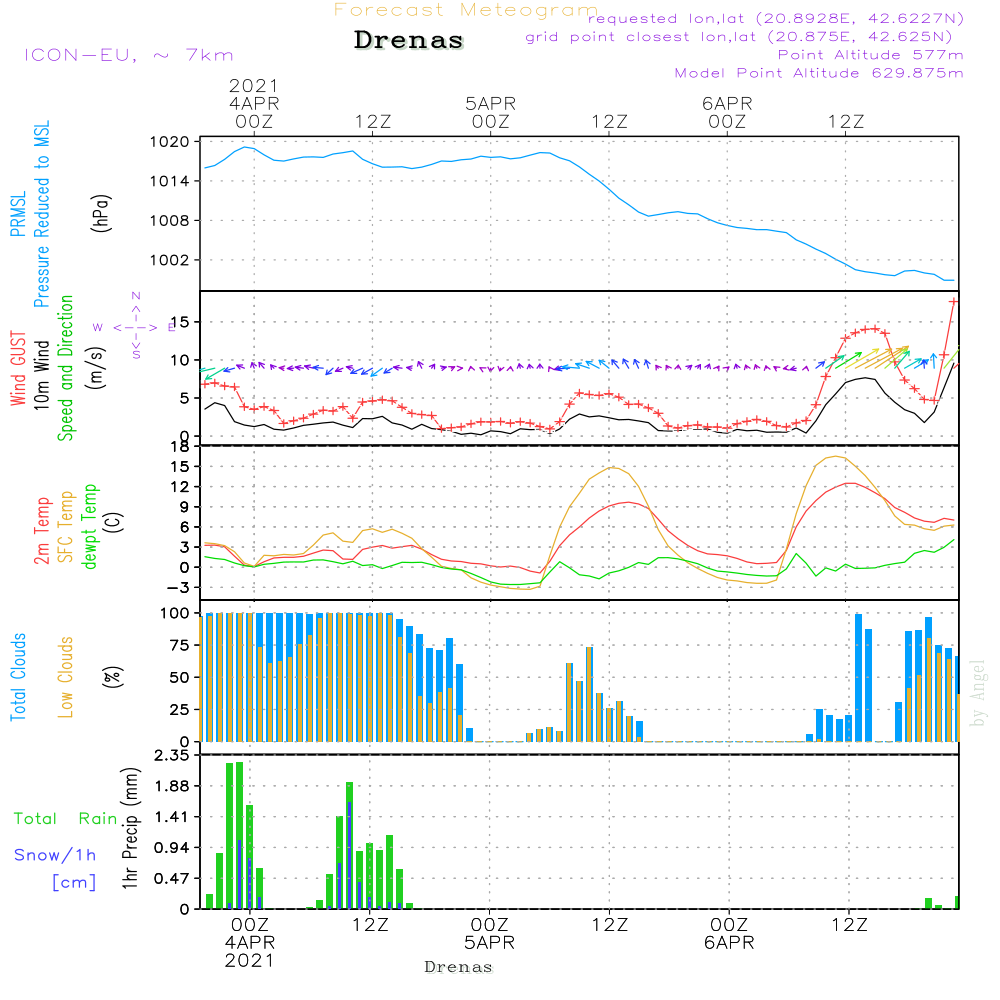Click the 'Drenas' title at top
The height and width of the screenshot is (1000, 1000).
click(x=409, y=41)
